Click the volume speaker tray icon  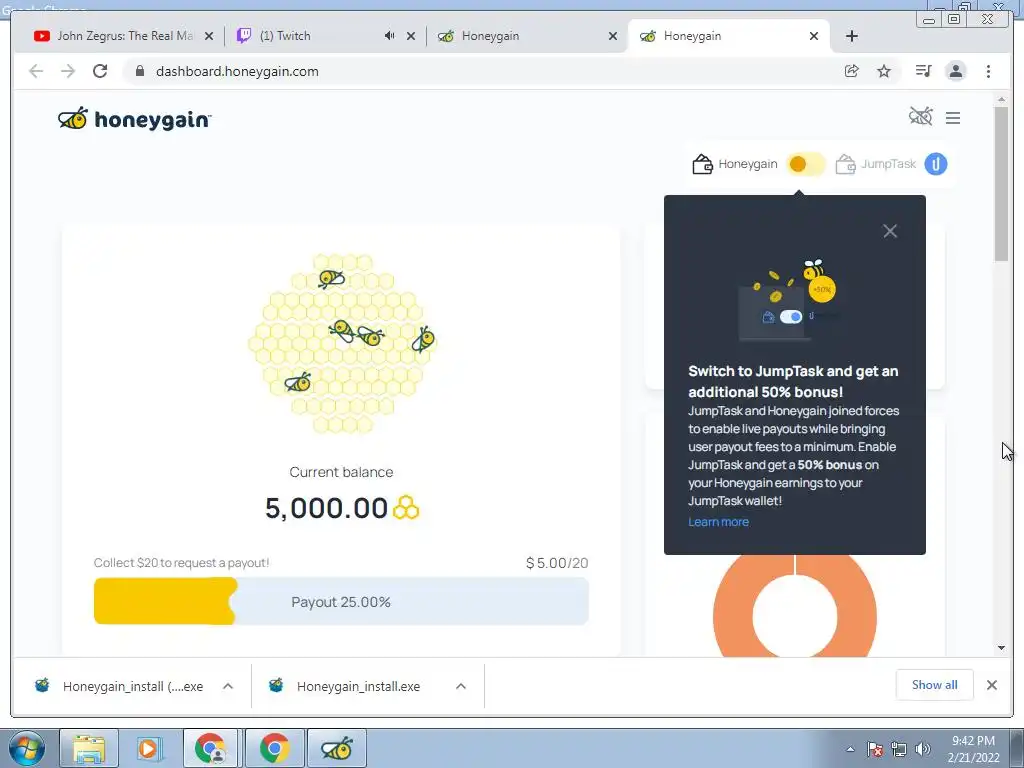[922, 750]
